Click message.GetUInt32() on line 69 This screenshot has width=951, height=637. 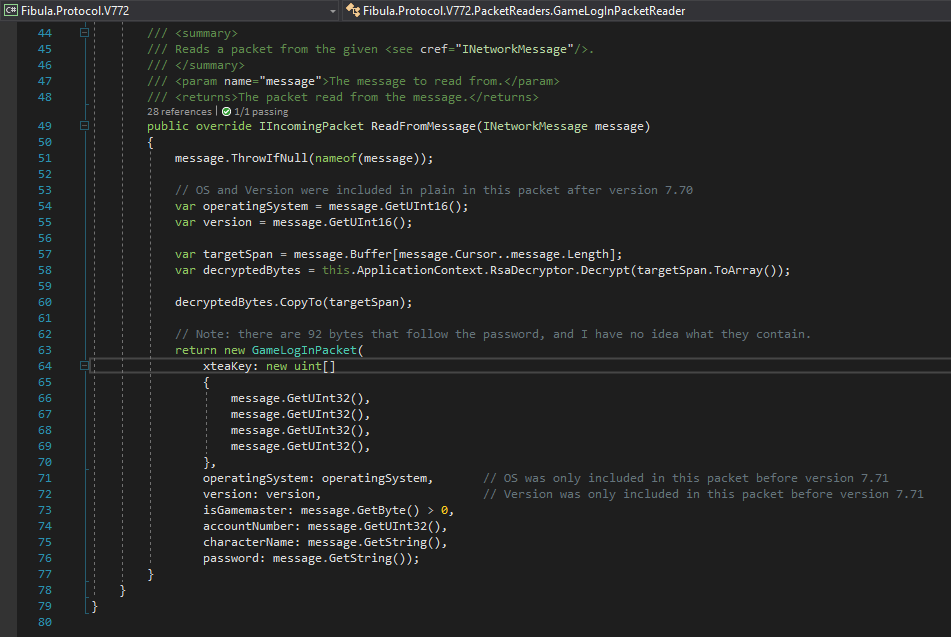[297, 446]
